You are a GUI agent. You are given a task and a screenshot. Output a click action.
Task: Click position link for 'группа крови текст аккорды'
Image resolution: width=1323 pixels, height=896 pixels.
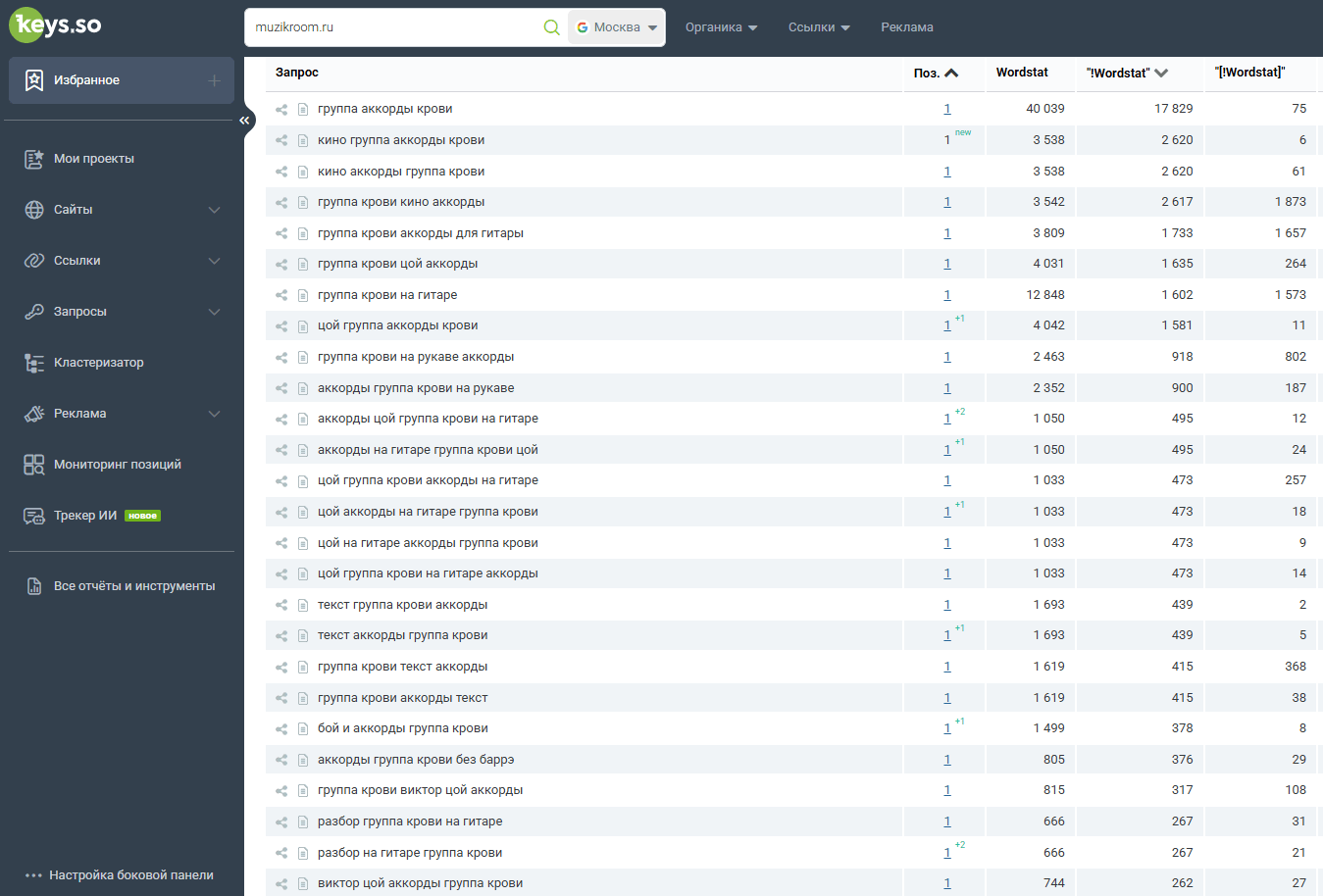(x=947, y=667)
